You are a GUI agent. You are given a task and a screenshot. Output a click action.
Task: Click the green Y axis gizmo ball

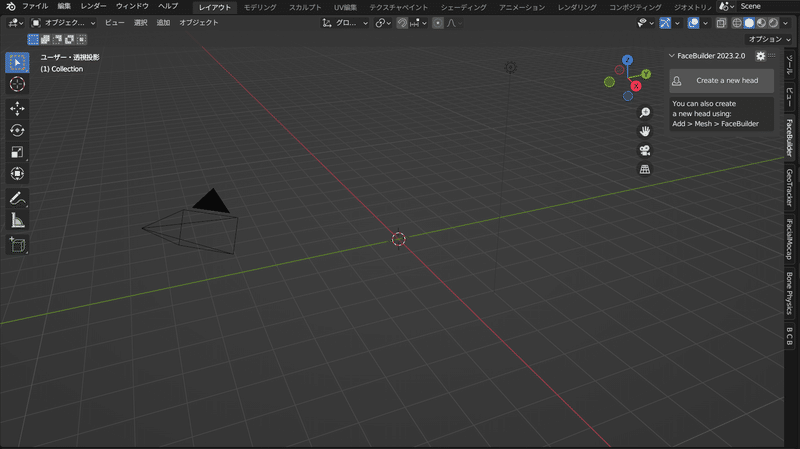[x=646, y=74]
